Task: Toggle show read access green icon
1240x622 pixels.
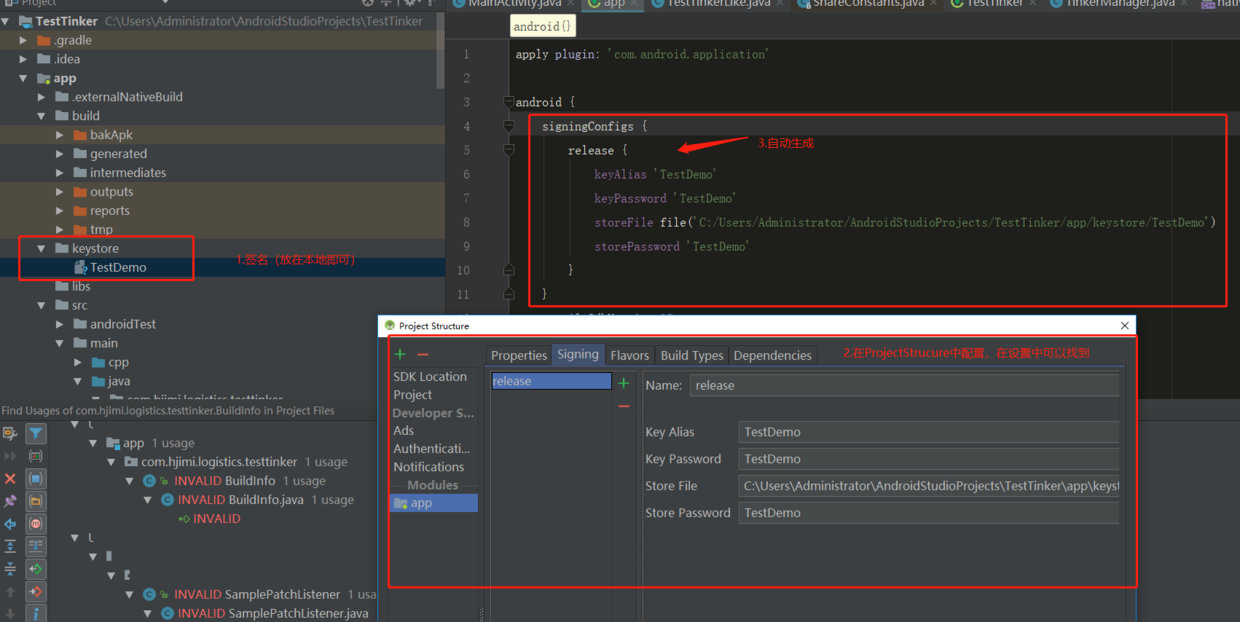Action: (35, 569)
